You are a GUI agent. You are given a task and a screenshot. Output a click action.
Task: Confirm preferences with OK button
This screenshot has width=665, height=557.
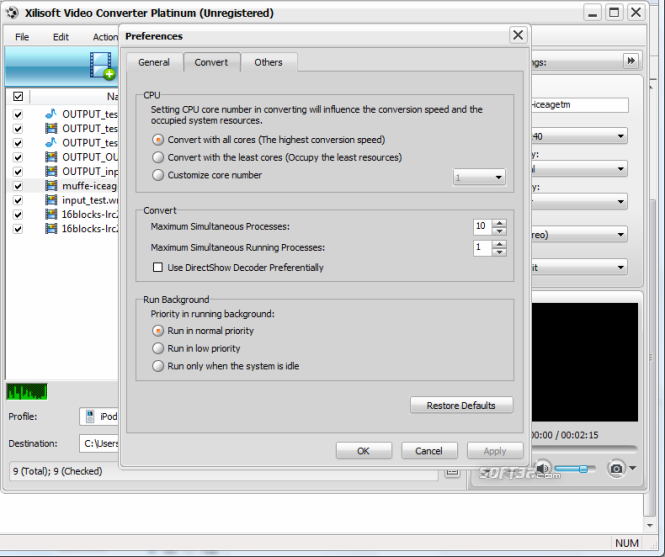click(x=363, y=451)
